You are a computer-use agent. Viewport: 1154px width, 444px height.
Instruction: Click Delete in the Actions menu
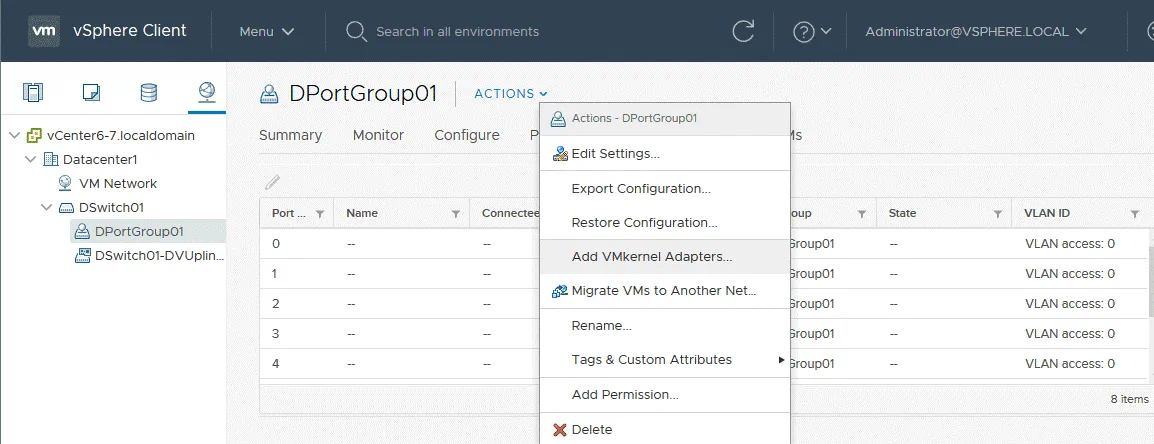[591, 429]
